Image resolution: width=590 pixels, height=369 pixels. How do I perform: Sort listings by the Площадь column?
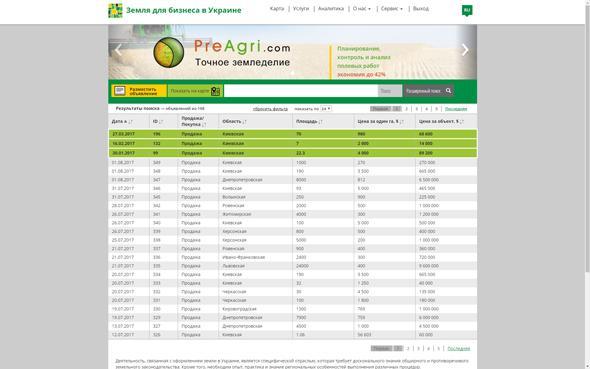[309, 121]
